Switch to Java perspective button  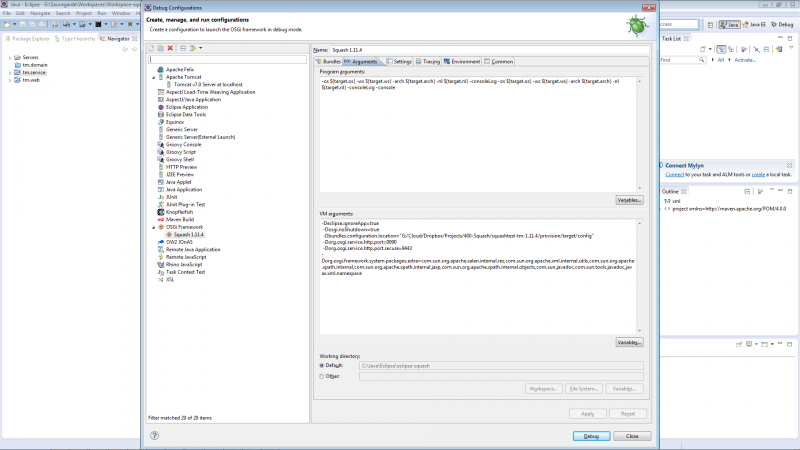(729, 24)
